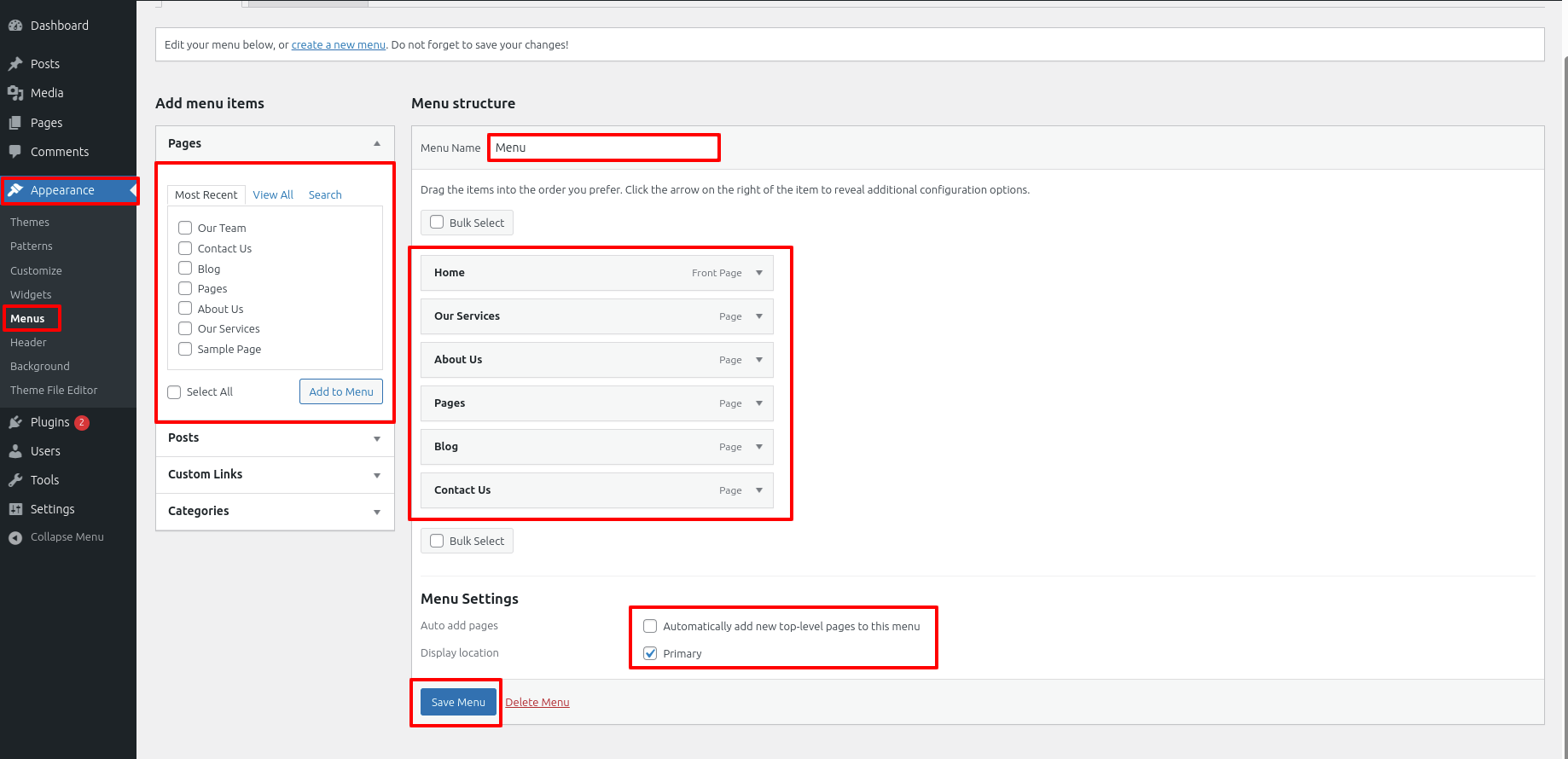Open the Widgets submenu item
This screenshot has height=759, width=1568.
[x=31, y=294]
